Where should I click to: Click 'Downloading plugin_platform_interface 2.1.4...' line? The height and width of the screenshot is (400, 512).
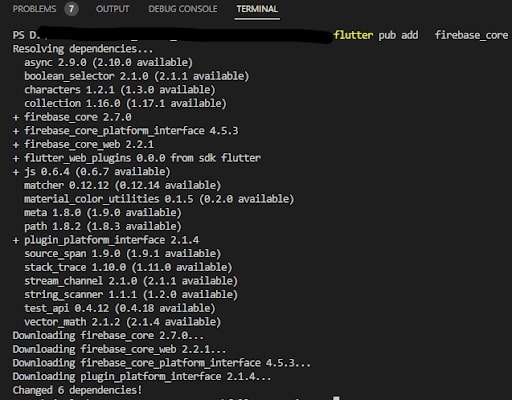pyautogui.click(x=142, y=377)
